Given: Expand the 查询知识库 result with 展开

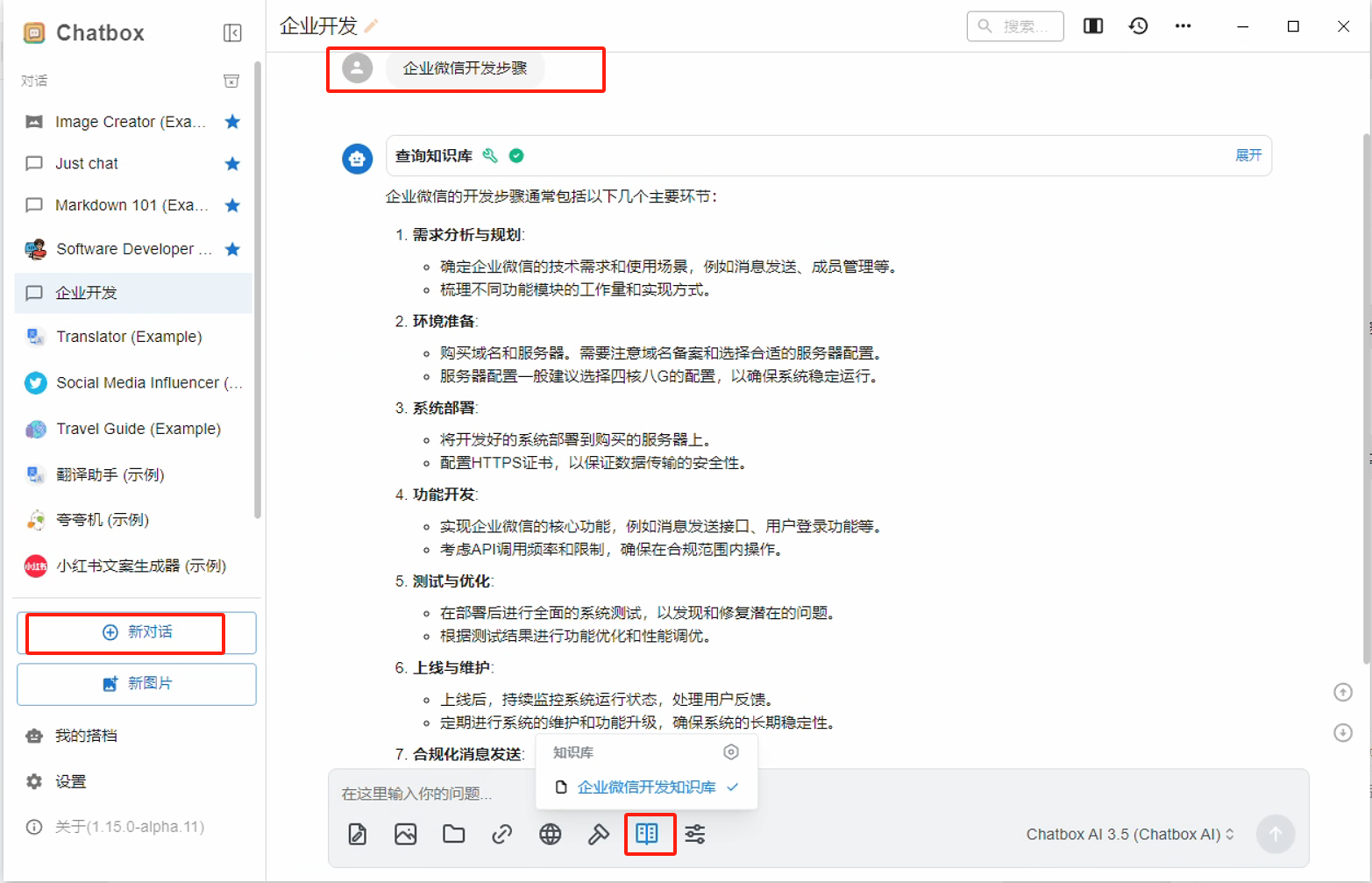Looking at the screenshot, I should [1248, 155].
